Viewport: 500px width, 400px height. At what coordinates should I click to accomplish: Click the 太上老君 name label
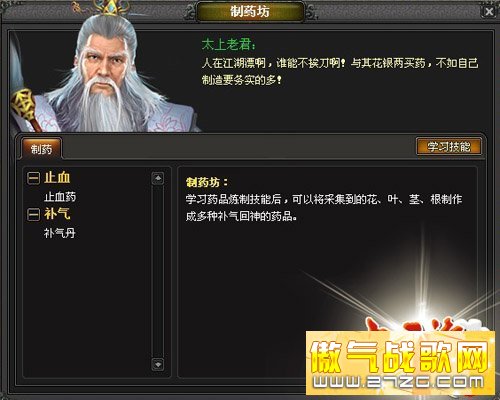coord(229,45)
